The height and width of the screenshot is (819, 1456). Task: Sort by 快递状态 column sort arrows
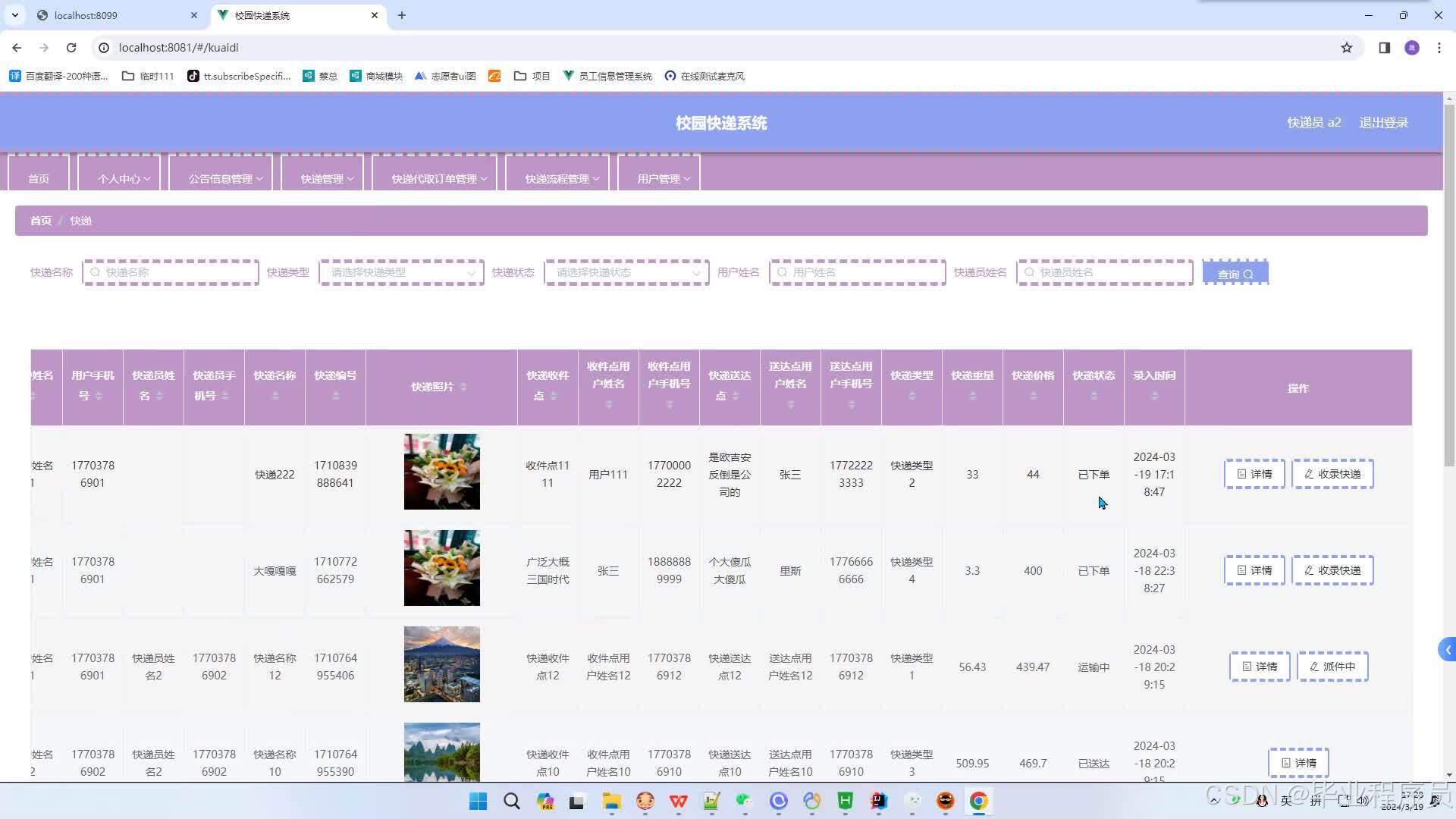click(1094, 396)
